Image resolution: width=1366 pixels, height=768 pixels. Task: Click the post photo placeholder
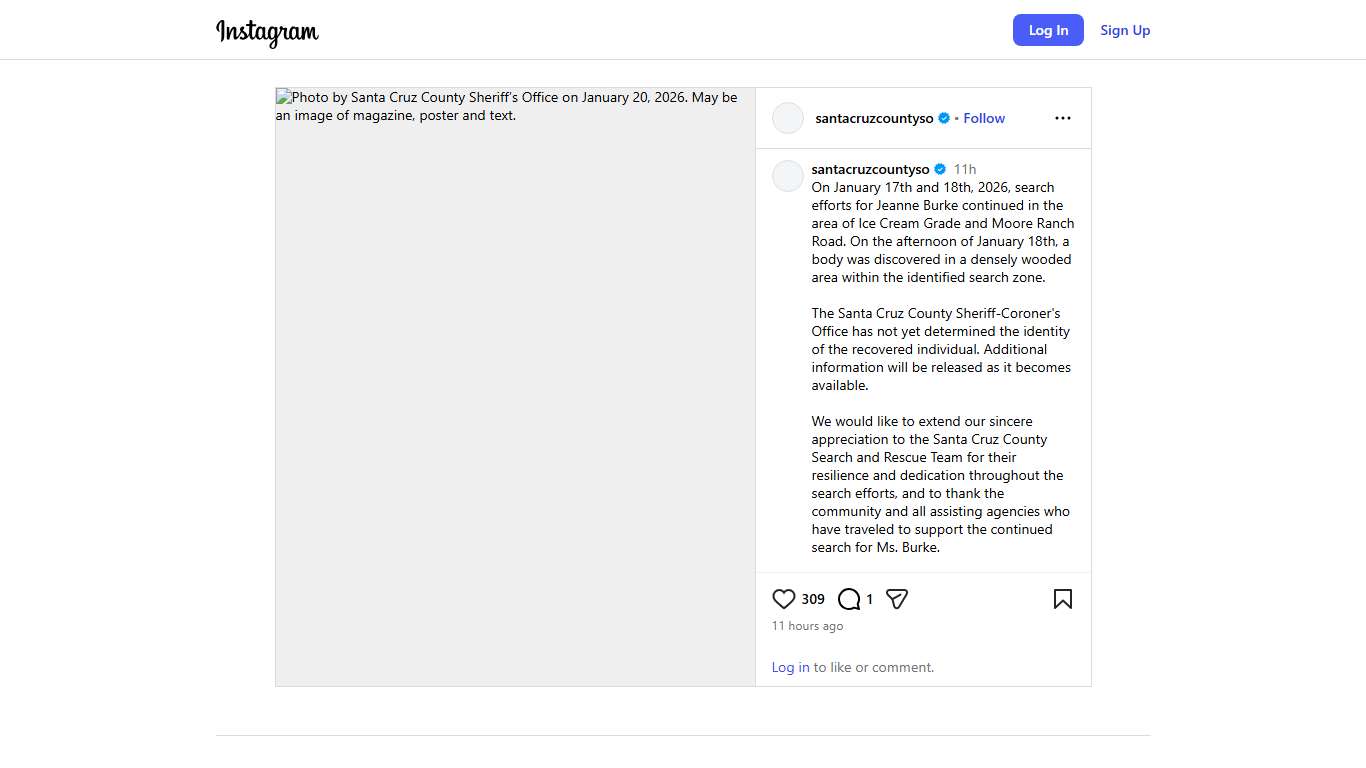point(515,400)
